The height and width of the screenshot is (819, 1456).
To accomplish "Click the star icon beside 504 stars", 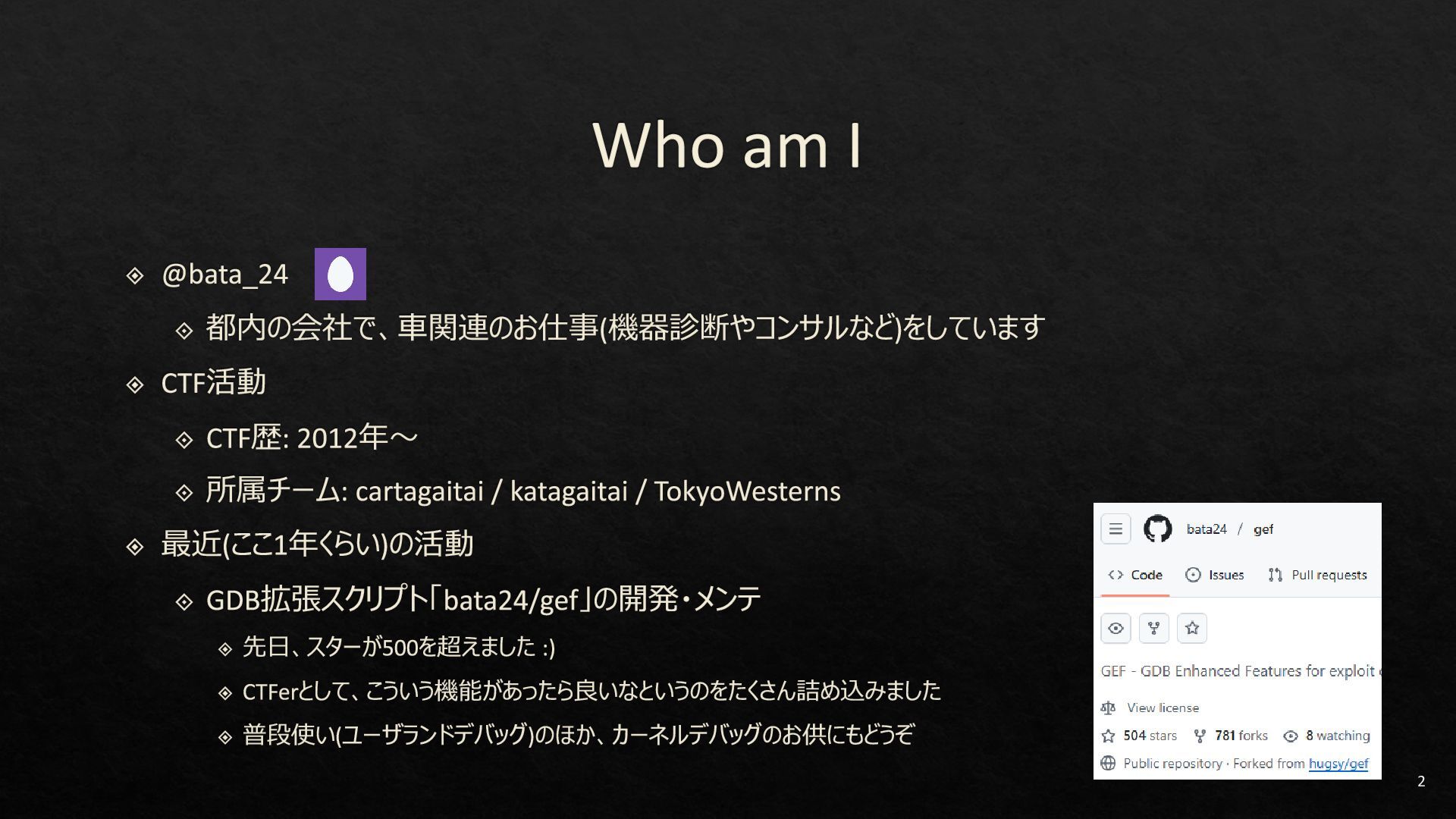I will tap(1108, 736).
